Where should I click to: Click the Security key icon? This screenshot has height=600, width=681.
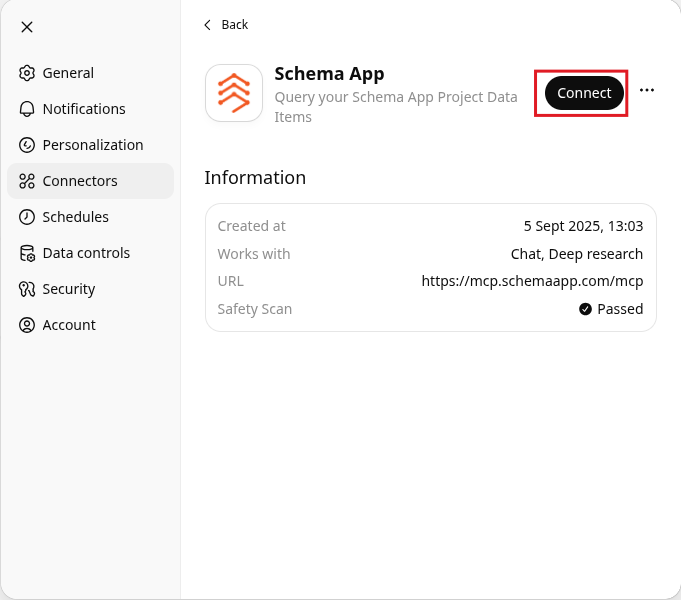[27, 289]
